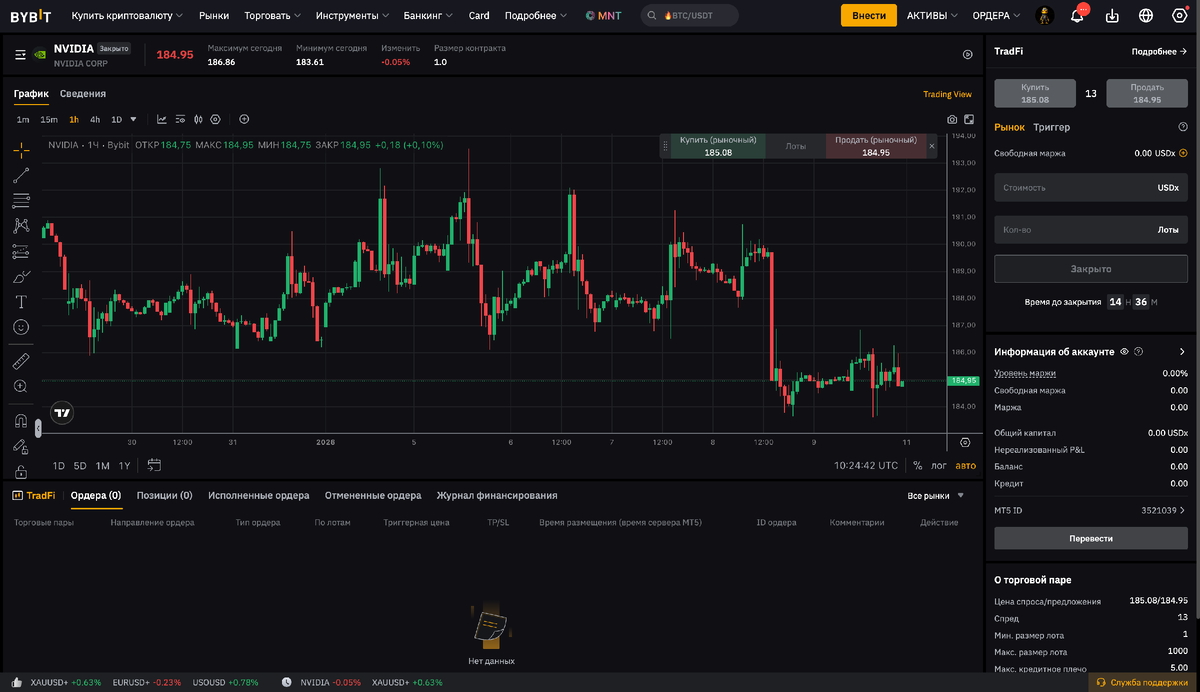Open the Отмененные ордера tab
The width and height of the screenshot is (1200, 692).
coord(373,495)
